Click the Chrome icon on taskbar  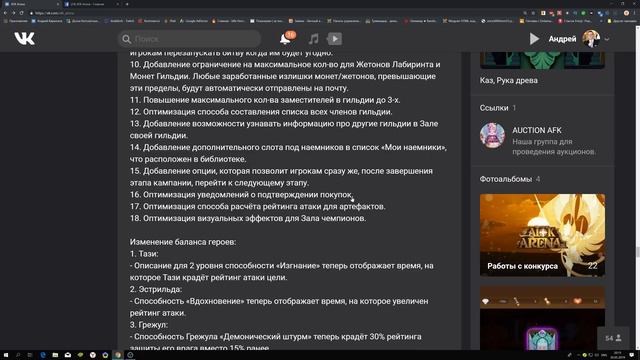pos(118,355)
